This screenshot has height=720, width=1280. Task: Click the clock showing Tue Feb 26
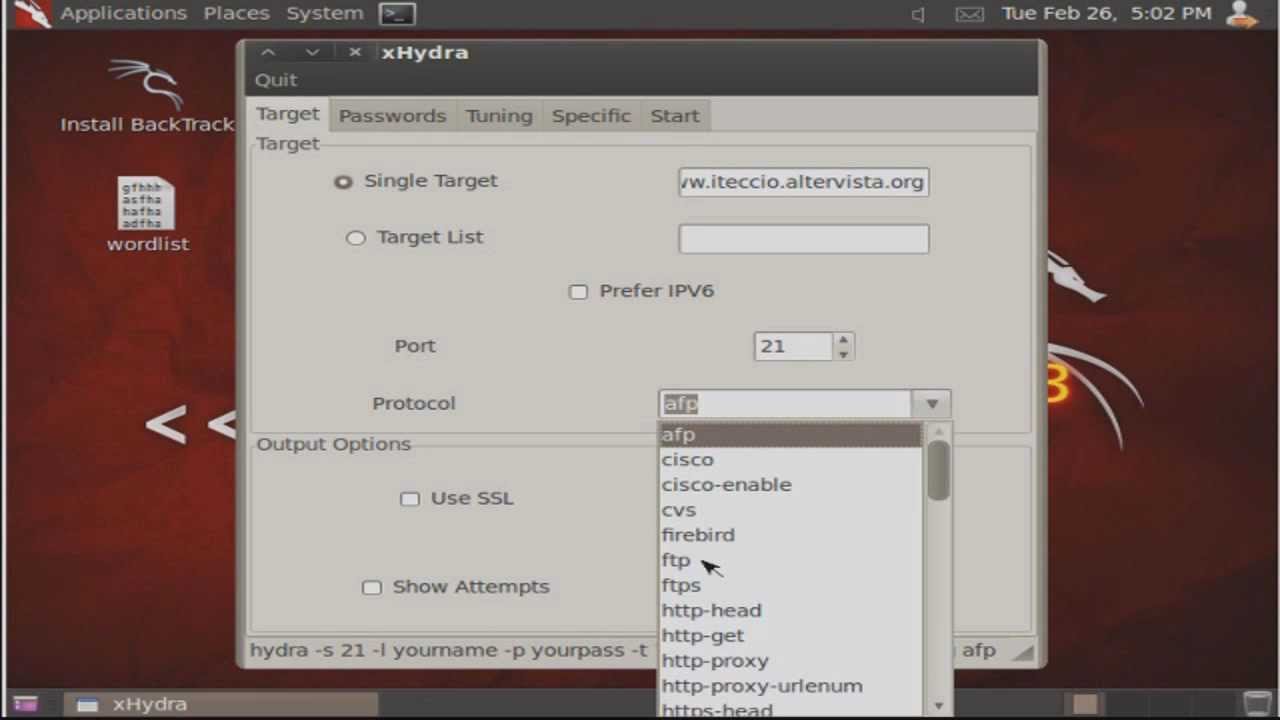1106,14
